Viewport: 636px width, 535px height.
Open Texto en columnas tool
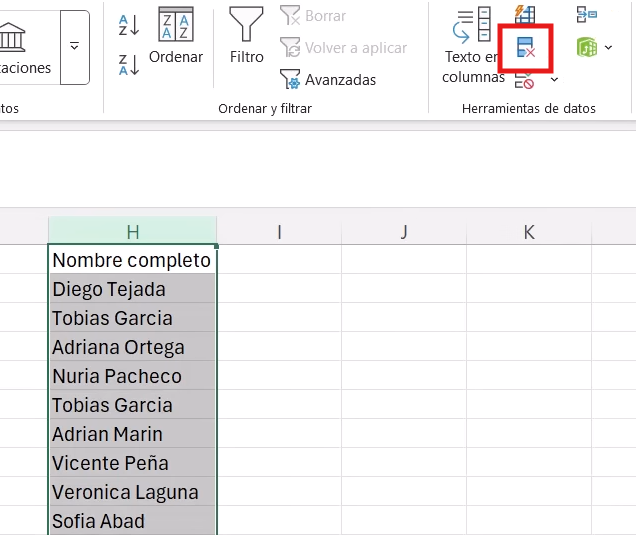pos(473,45)
